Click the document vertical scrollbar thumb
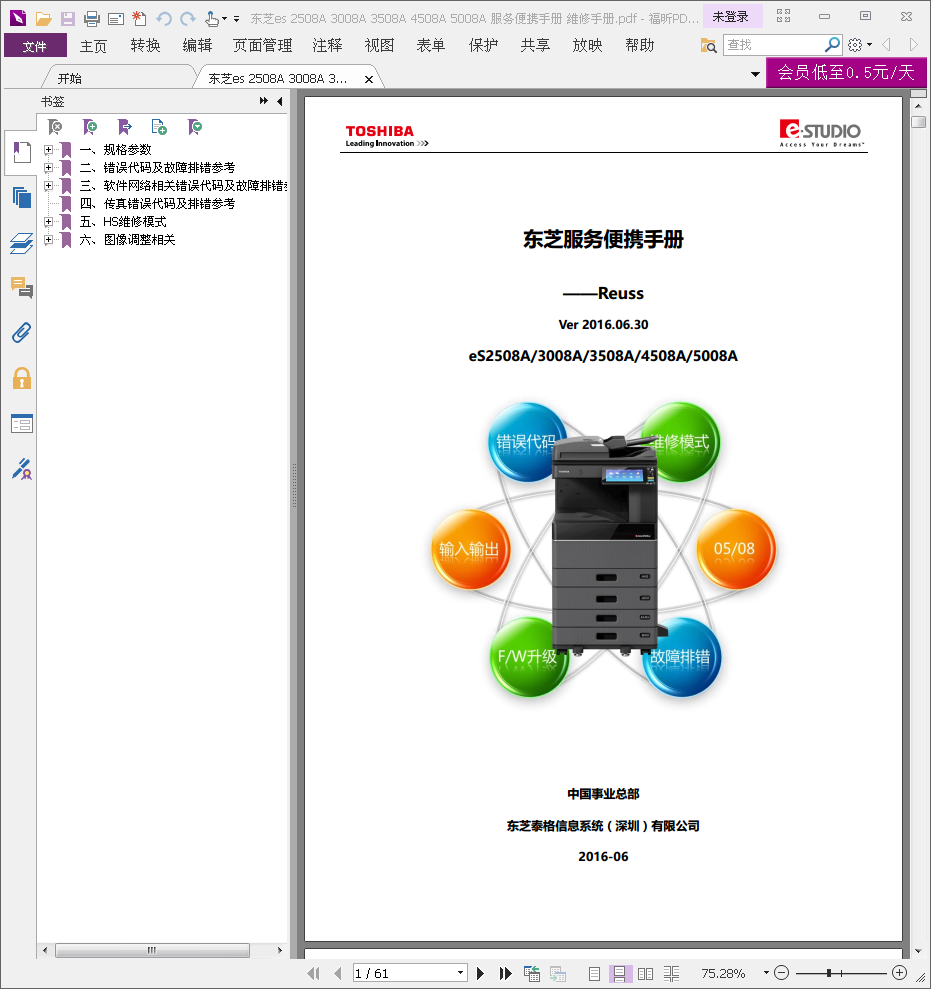Image resolution: width=931 pixels, height=989 pixels. pyautogui.click(x=918, y=122)
